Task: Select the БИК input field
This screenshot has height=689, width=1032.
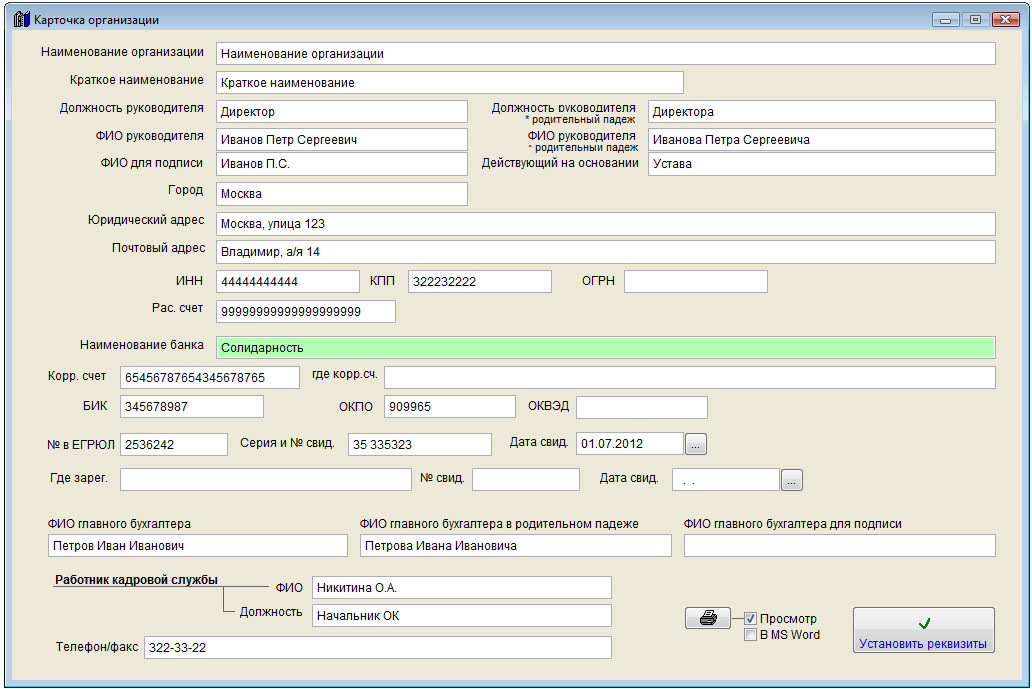Action: (191, 407)
